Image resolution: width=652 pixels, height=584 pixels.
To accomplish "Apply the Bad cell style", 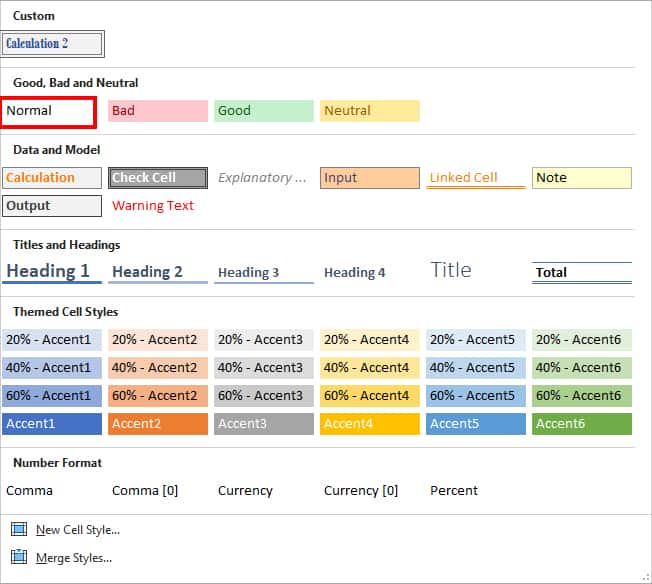I will tap(158, 111).
